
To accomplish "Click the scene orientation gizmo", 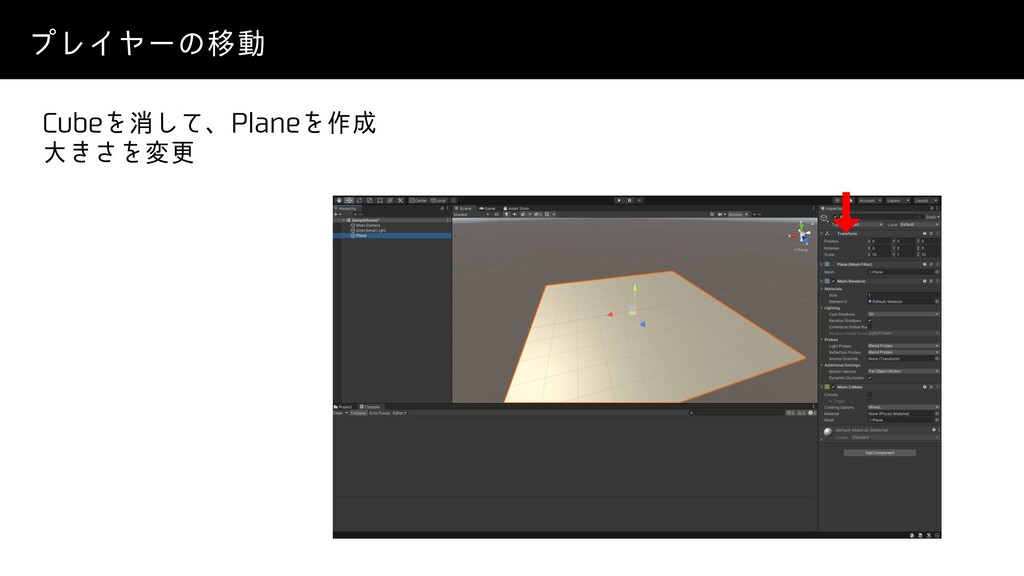I will pos(801,234).
